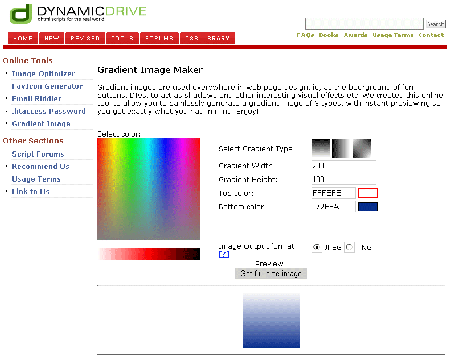
Task: Select the diagonal gradient type
Action: (362, 148)
